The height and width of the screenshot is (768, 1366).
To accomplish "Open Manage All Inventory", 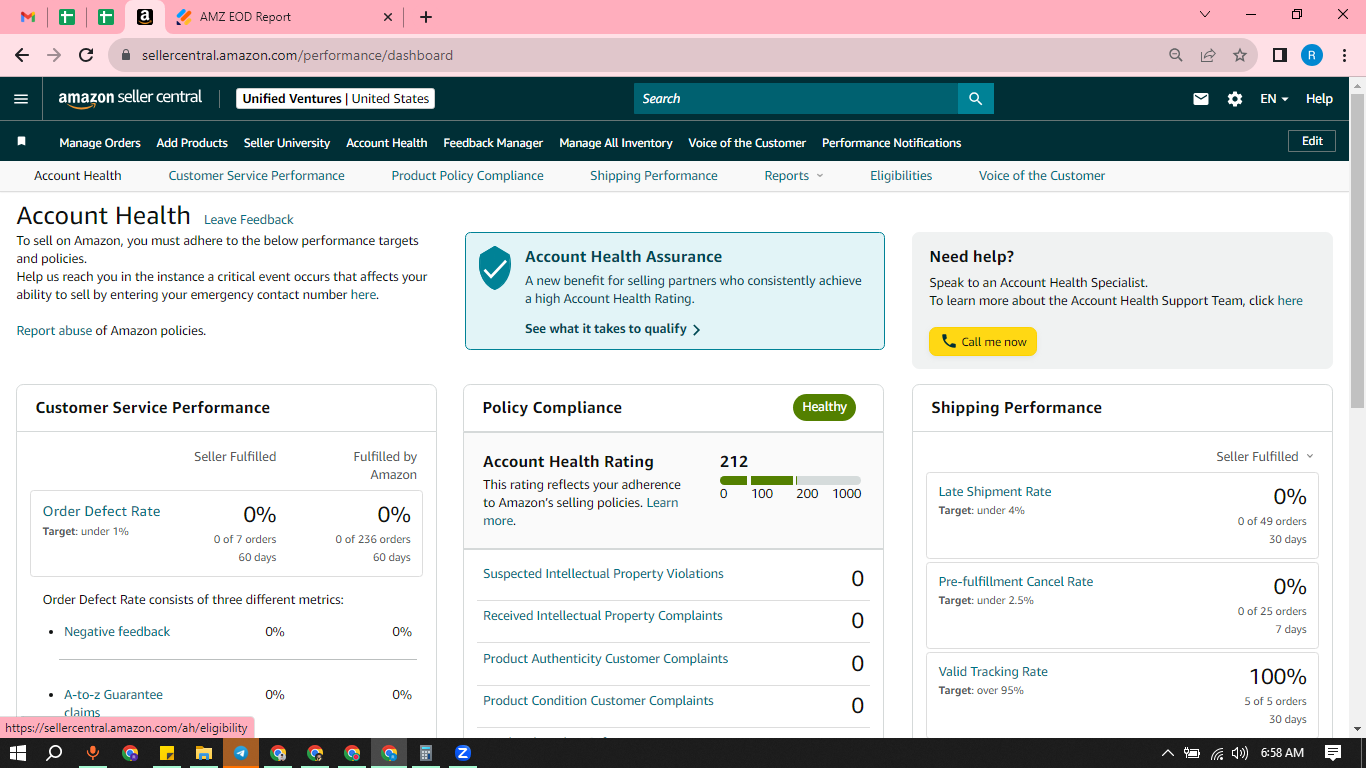I will pos(616,143).
